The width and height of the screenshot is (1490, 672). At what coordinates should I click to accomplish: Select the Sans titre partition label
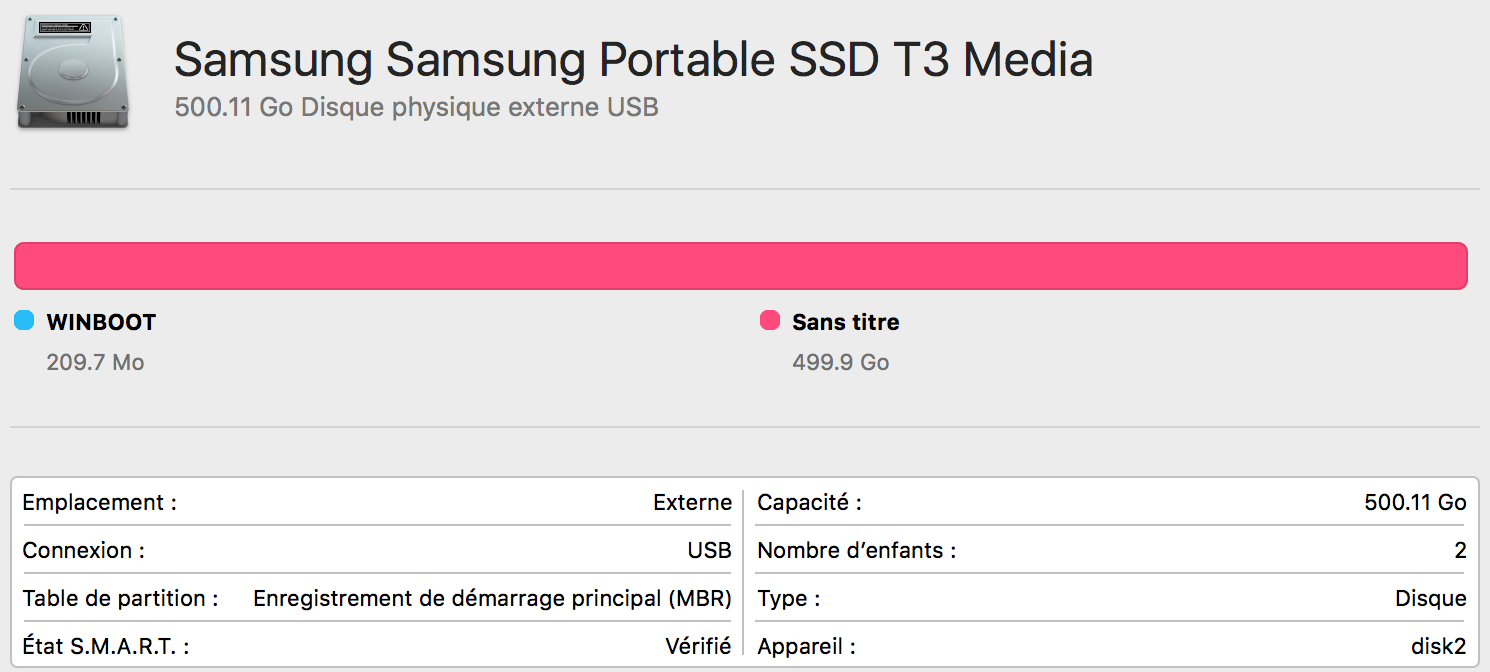click(845, 322)
